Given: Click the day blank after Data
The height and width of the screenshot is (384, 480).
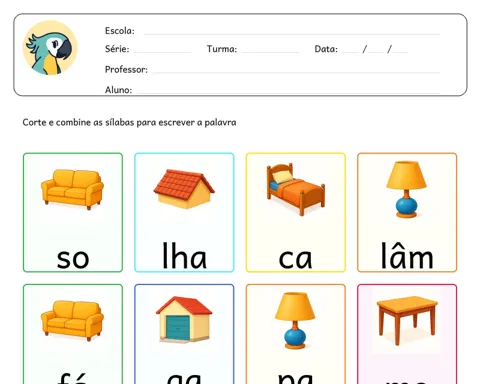Looking at the screenshot, I should [351, 51].
